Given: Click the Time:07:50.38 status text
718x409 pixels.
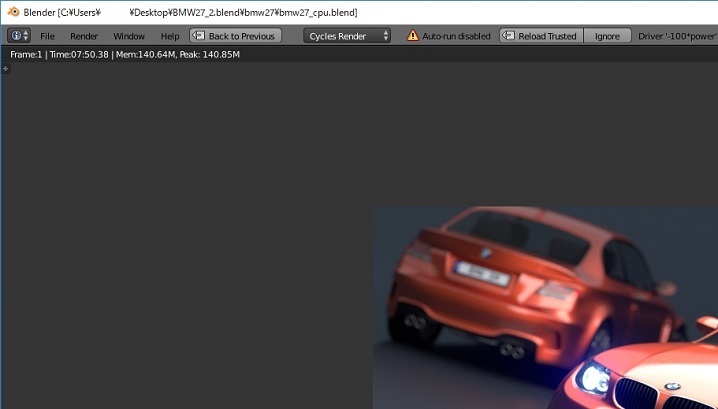Looking at the screenshot, I should (x=79, y=55).
